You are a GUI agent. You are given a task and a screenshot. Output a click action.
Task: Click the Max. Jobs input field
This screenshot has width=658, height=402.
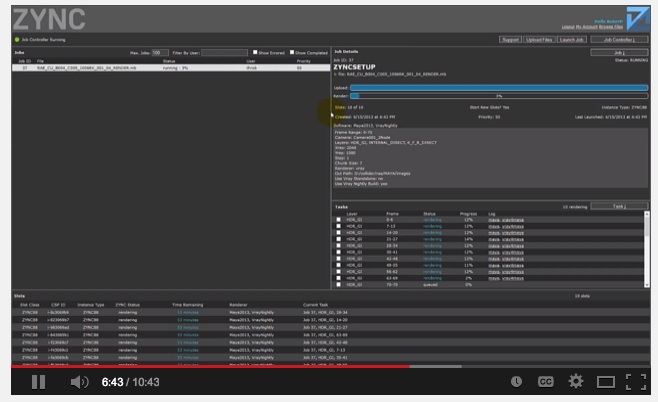tap(160, 52)
